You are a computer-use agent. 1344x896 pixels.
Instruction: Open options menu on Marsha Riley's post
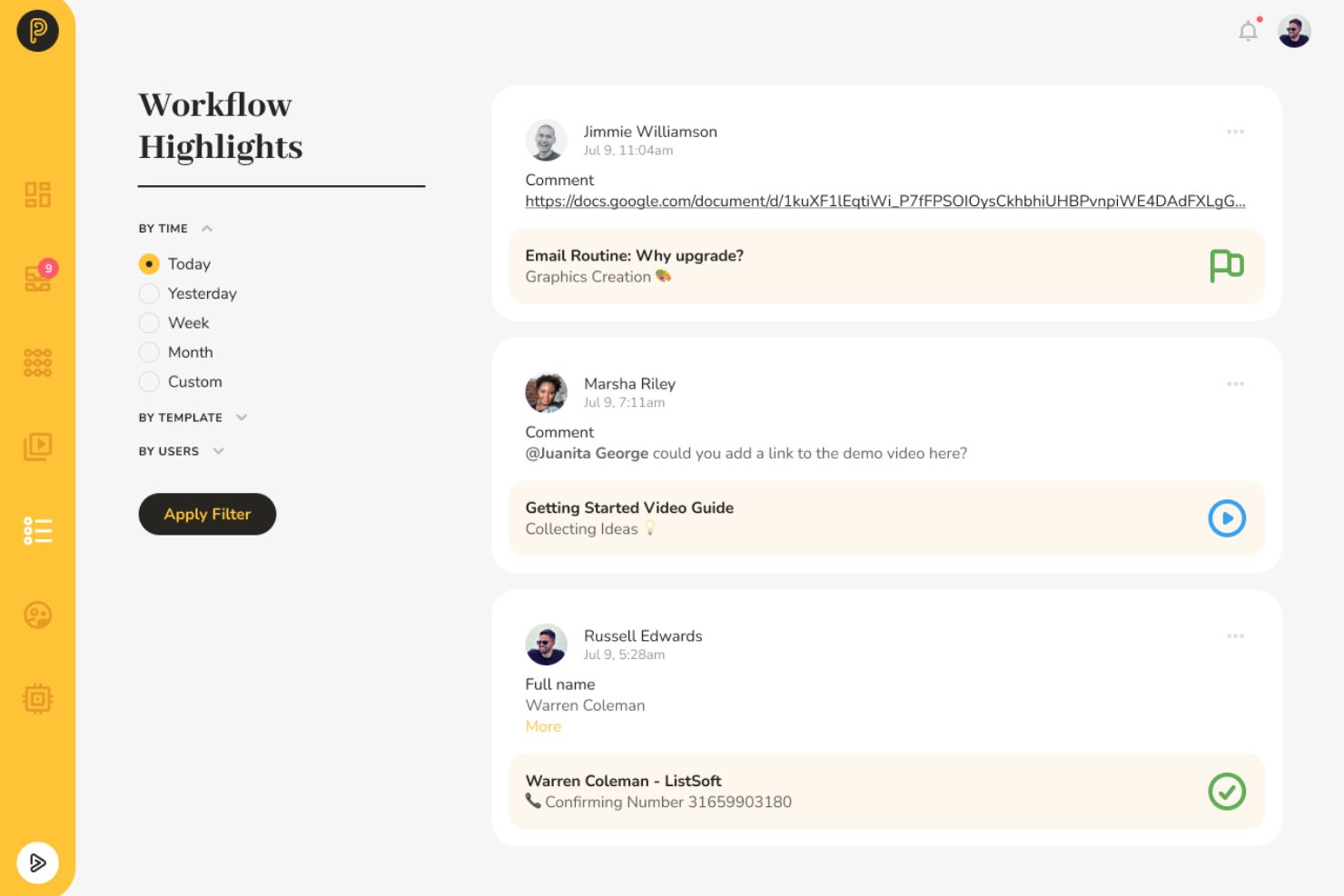(x=1235, y=384)
